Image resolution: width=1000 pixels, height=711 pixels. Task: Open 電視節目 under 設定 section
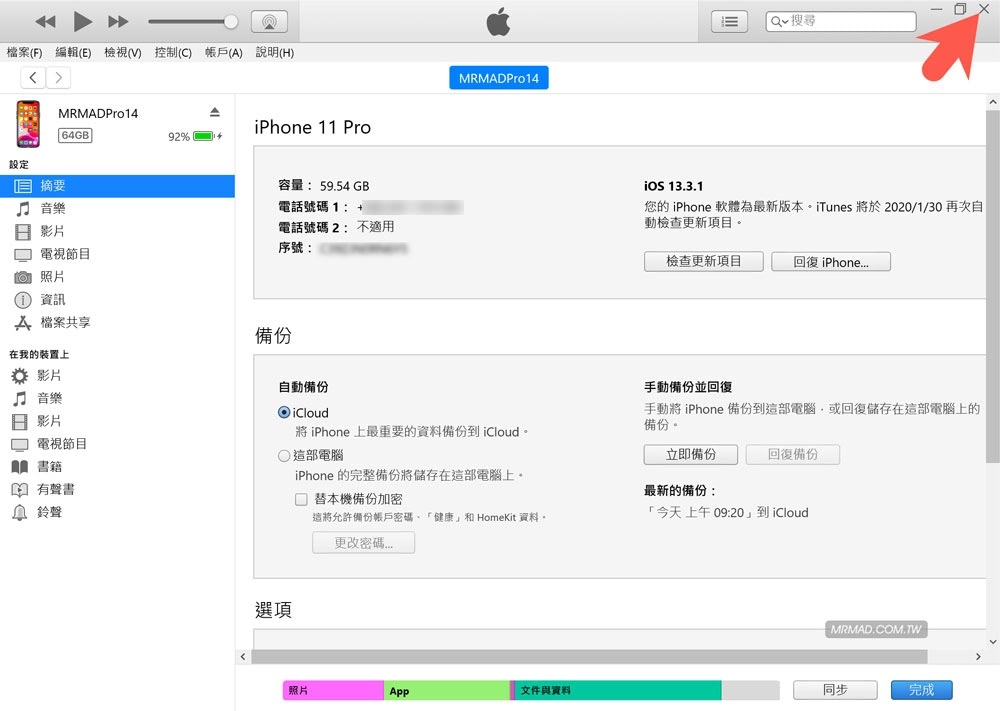(117, 254)
